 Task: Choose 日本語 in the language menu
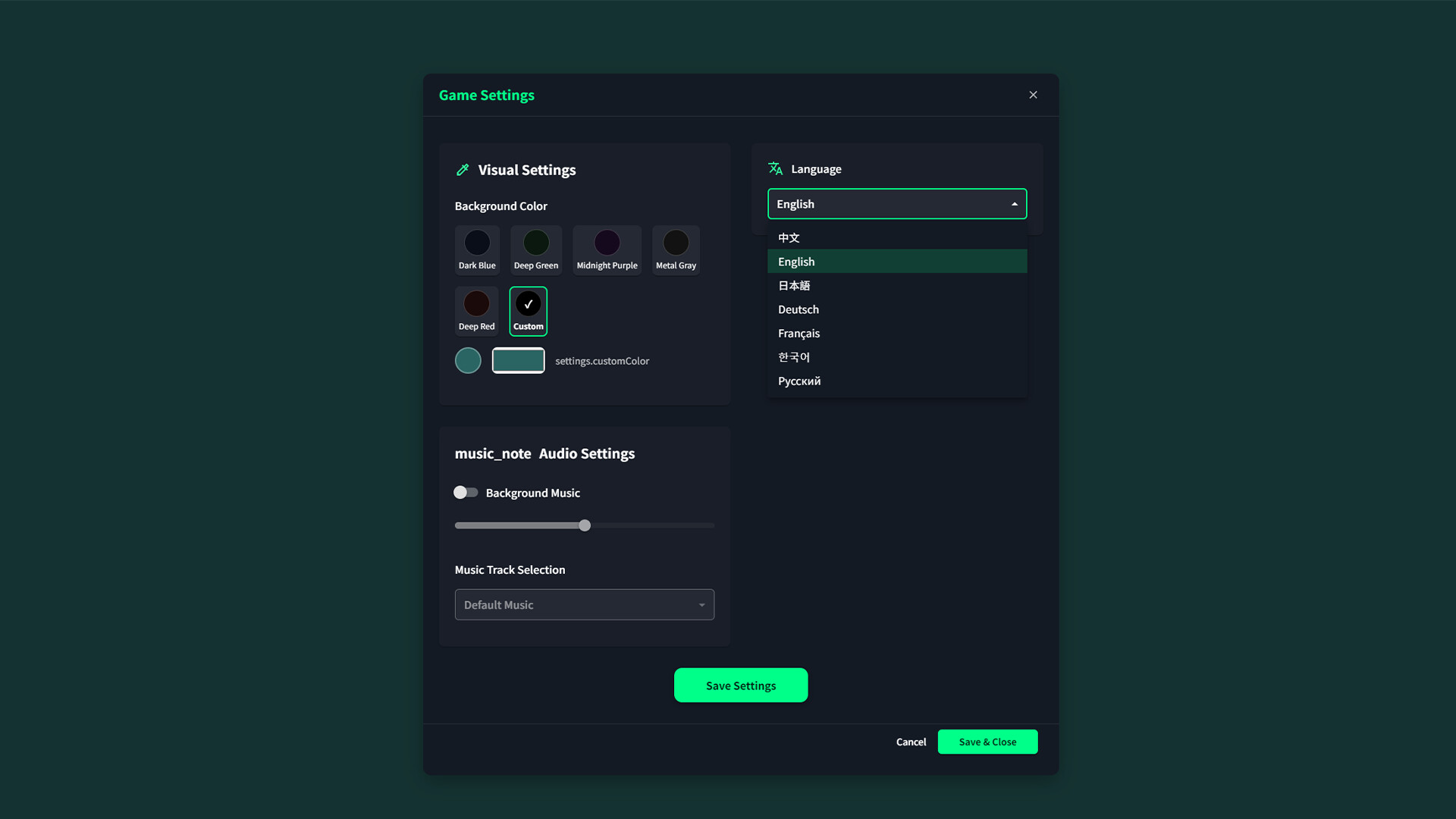[793, 285]
